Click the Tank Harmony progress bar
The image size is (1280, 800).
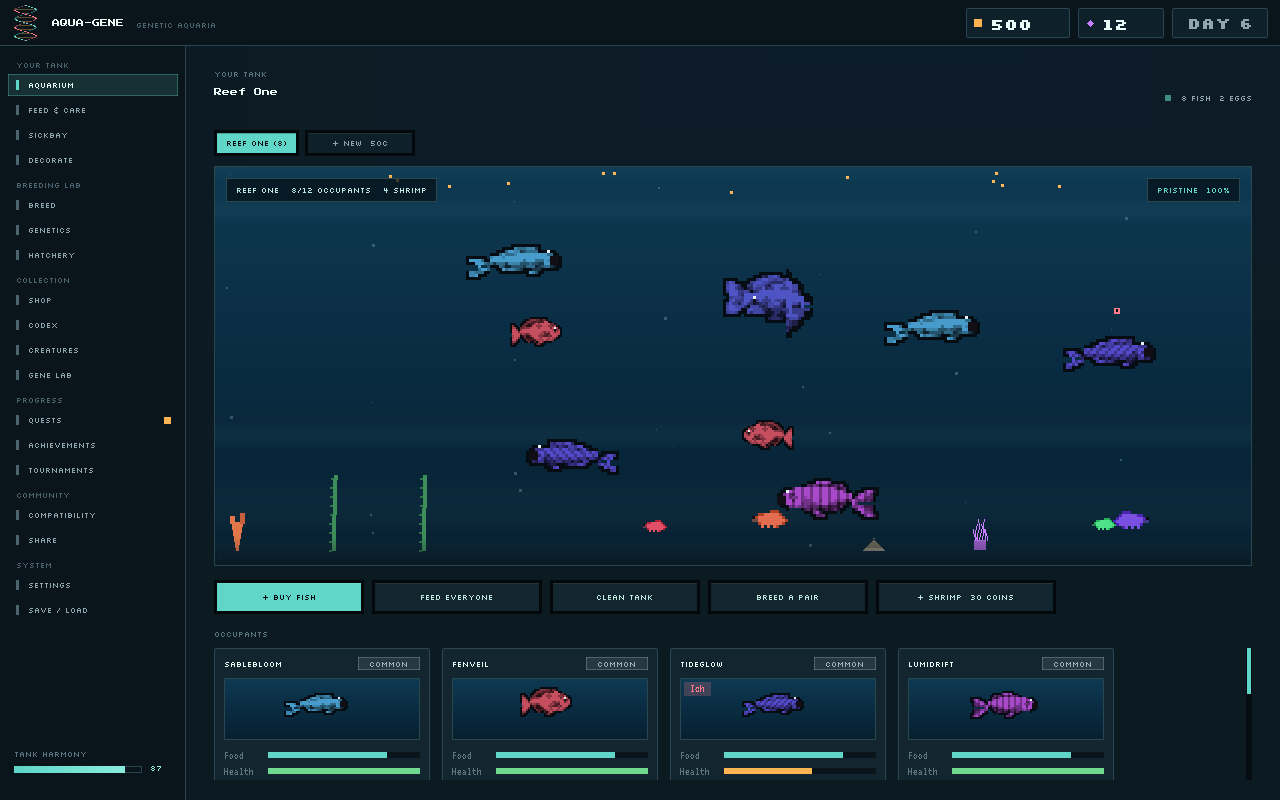pyautogui.click(x=78, y=769)
